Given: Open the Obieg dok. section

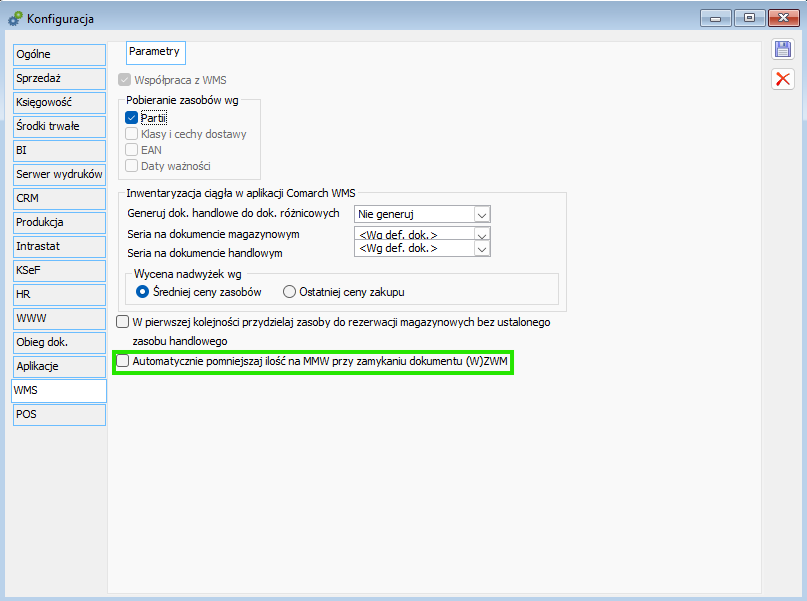Looking at the screenshot, I should [59, 343].
